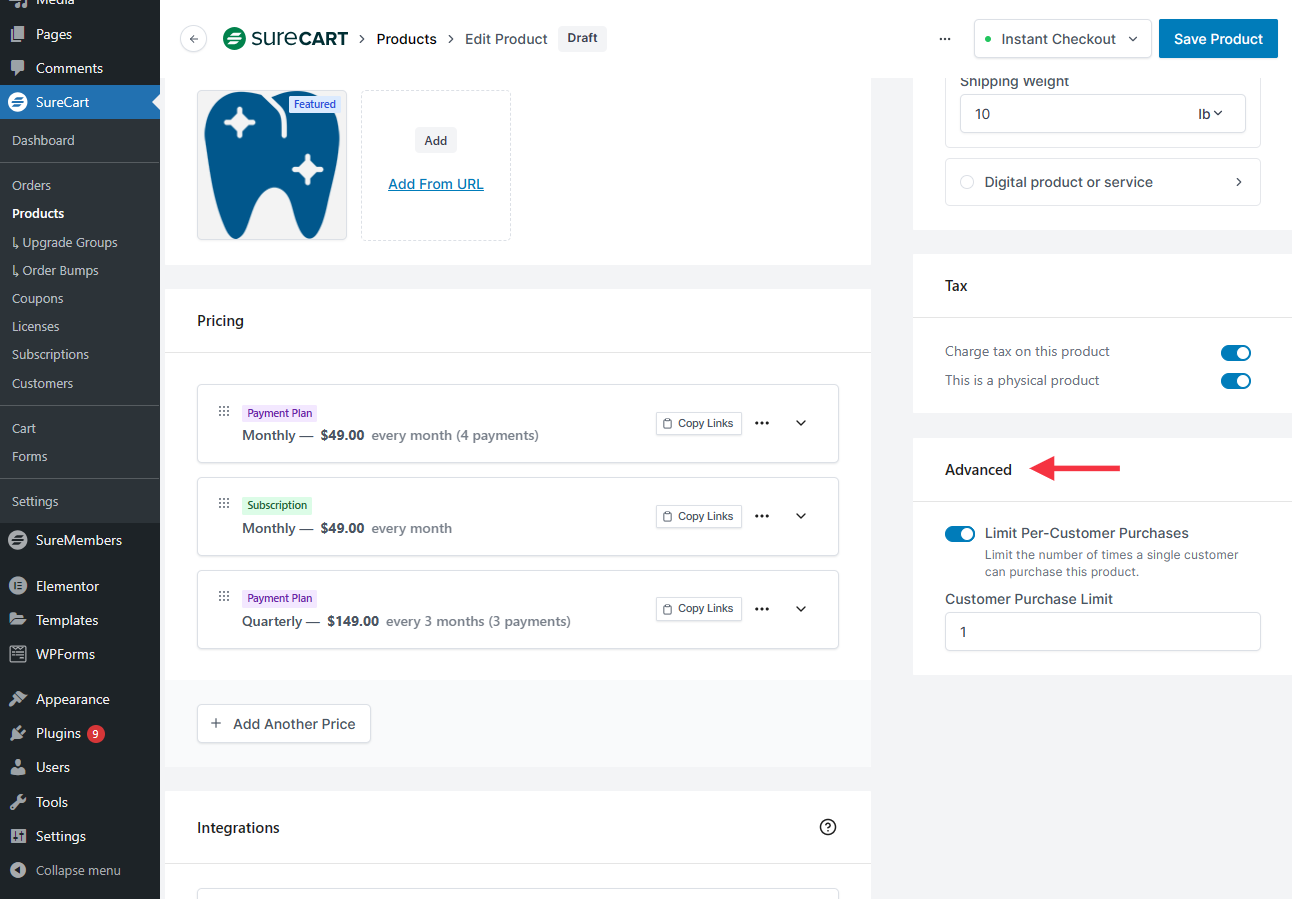Open the Elementor menu icon in the sidebar

click(x=17, y=586)
